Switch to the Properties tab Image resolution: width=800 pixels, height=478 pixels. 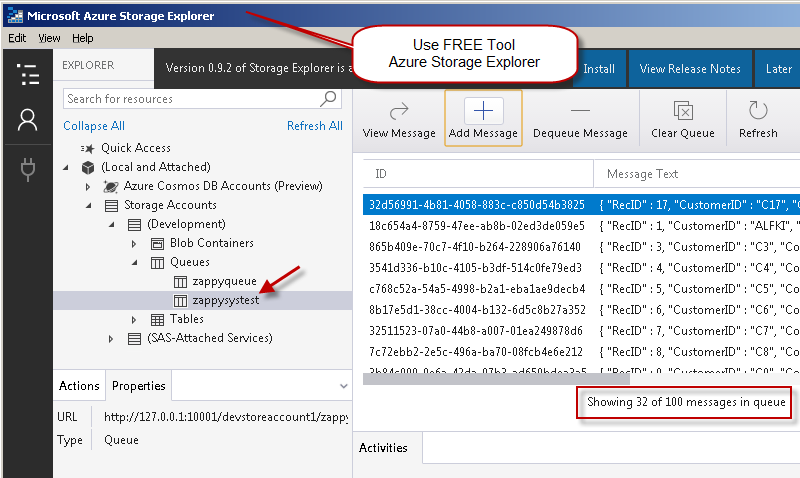(139, 386)
